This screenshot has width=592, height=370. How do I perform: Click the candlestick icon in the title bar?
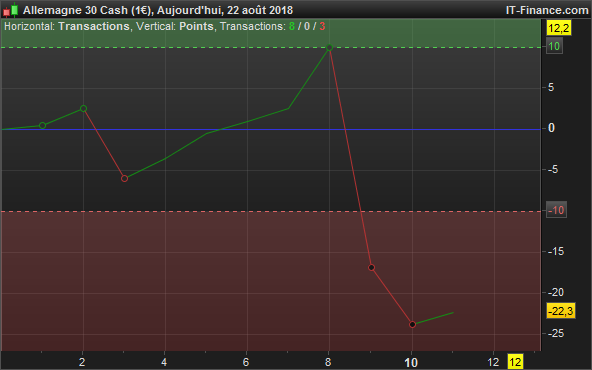(11, 10)
